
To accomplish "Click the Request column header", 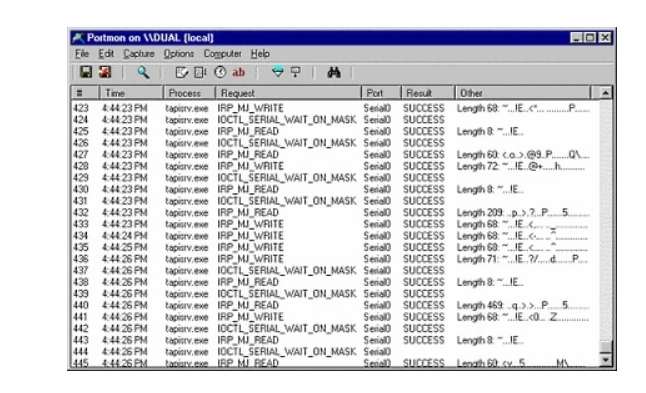I will coord(288,93).
